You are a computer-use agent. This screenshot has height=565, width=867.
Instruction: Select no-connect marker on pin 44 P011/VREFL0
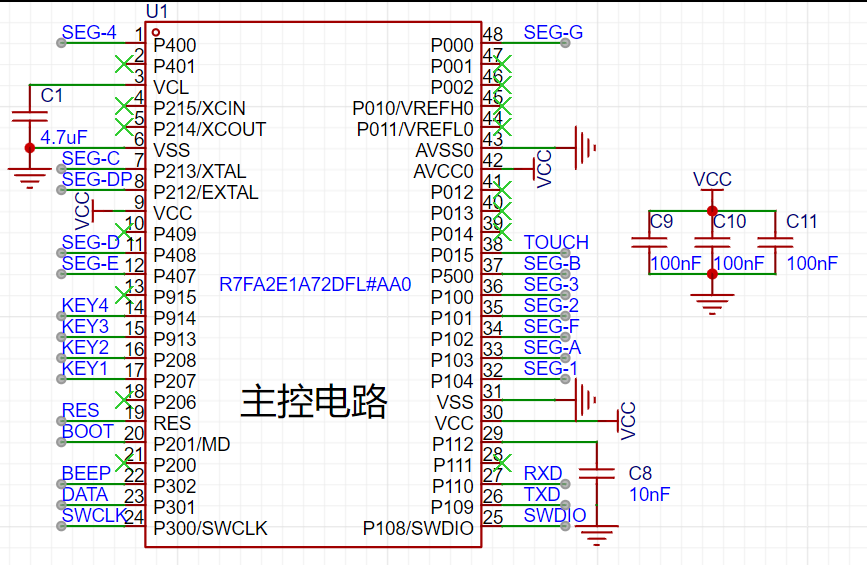502,127
